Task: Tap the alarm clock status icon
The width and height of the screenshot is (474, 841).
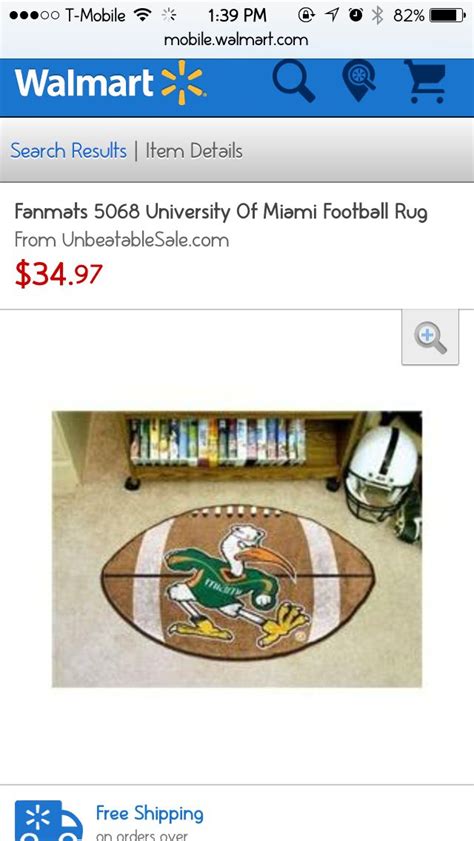Action: point(356,16)
